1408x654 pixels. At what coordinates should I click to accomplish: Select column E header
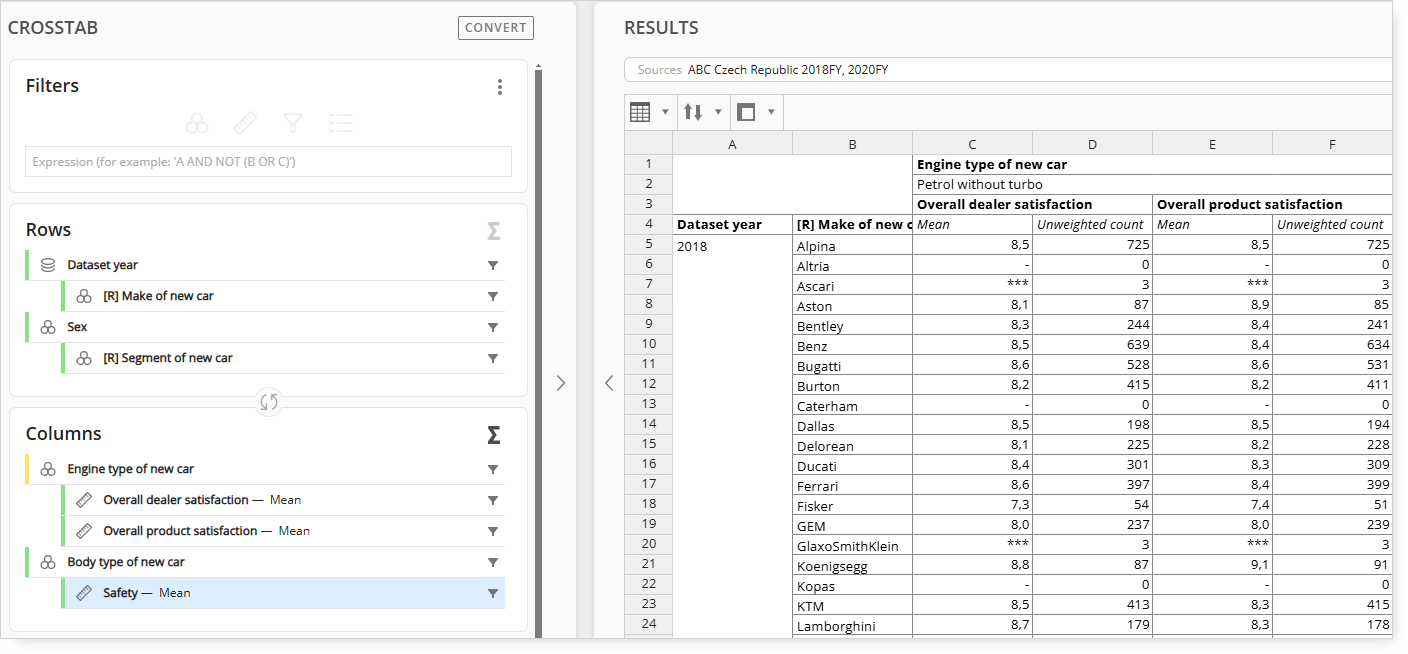pyautogui.click(x=1212, y=145)
